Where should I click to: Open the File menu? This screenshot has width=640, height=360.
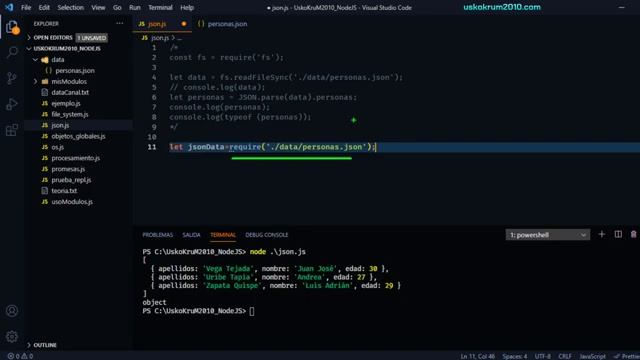pyautogui.click(x=26, y=7)
